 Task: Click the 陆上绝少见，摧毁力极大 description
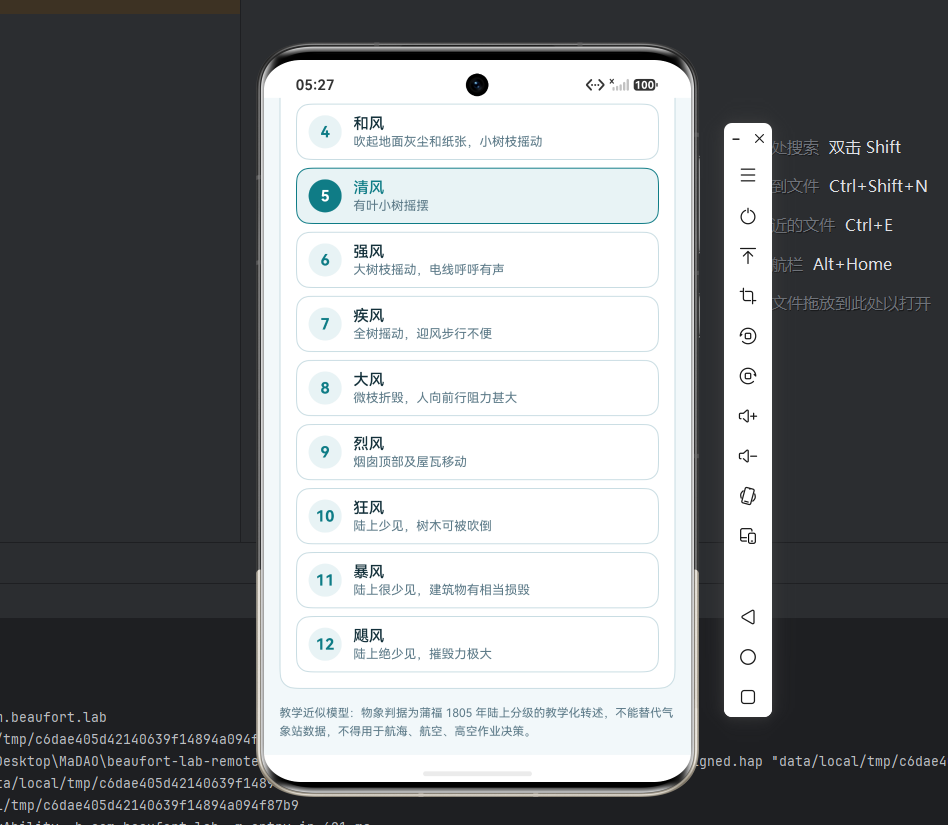coord(423,654)
